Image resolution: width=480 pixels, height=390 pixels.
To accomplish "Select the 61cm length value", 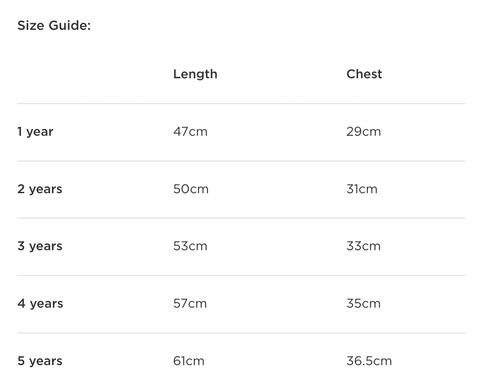I will [189, 361].
